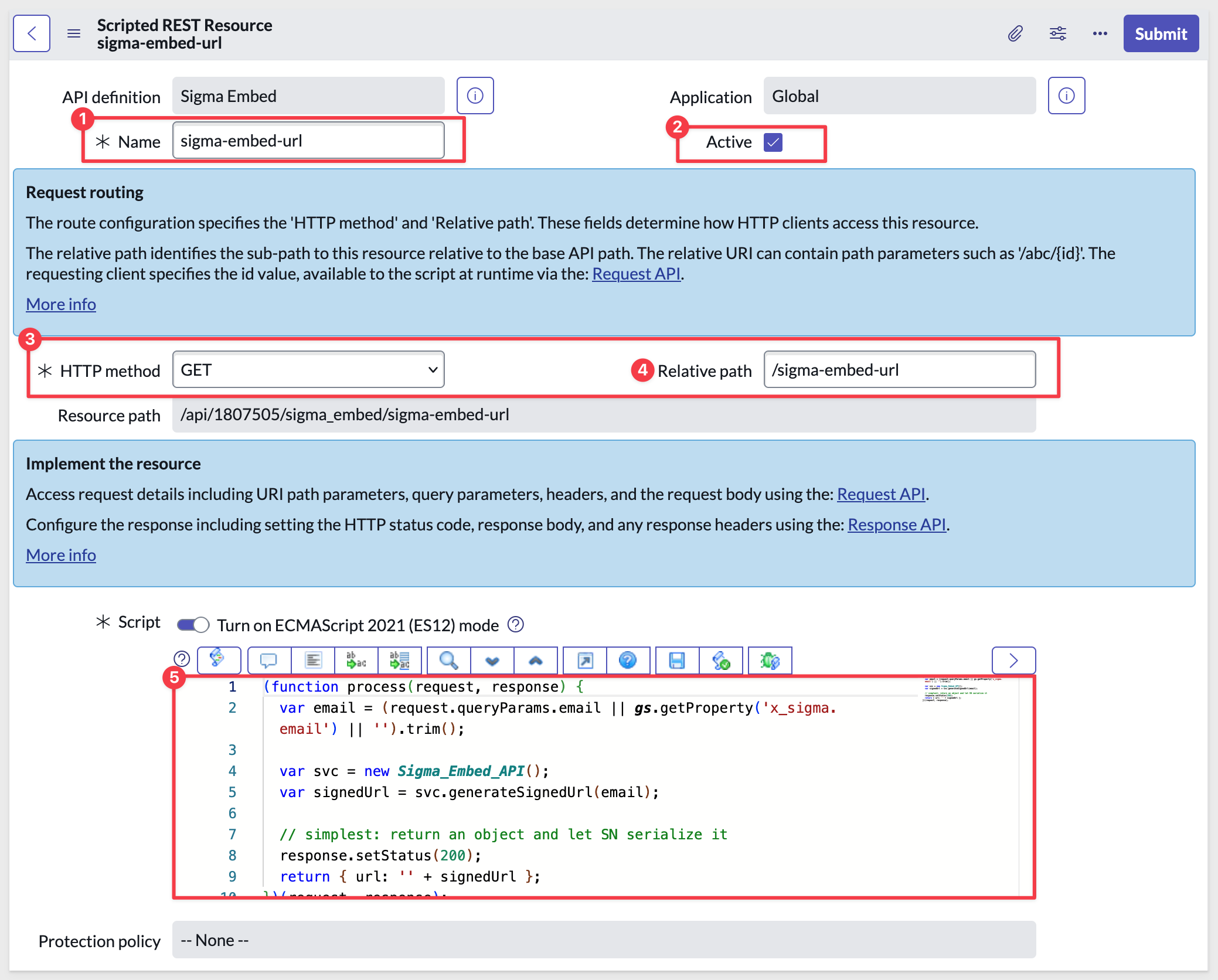Screen dimensions: 1218x980
Task: Show help for ES12 mode
Action: 516,625
